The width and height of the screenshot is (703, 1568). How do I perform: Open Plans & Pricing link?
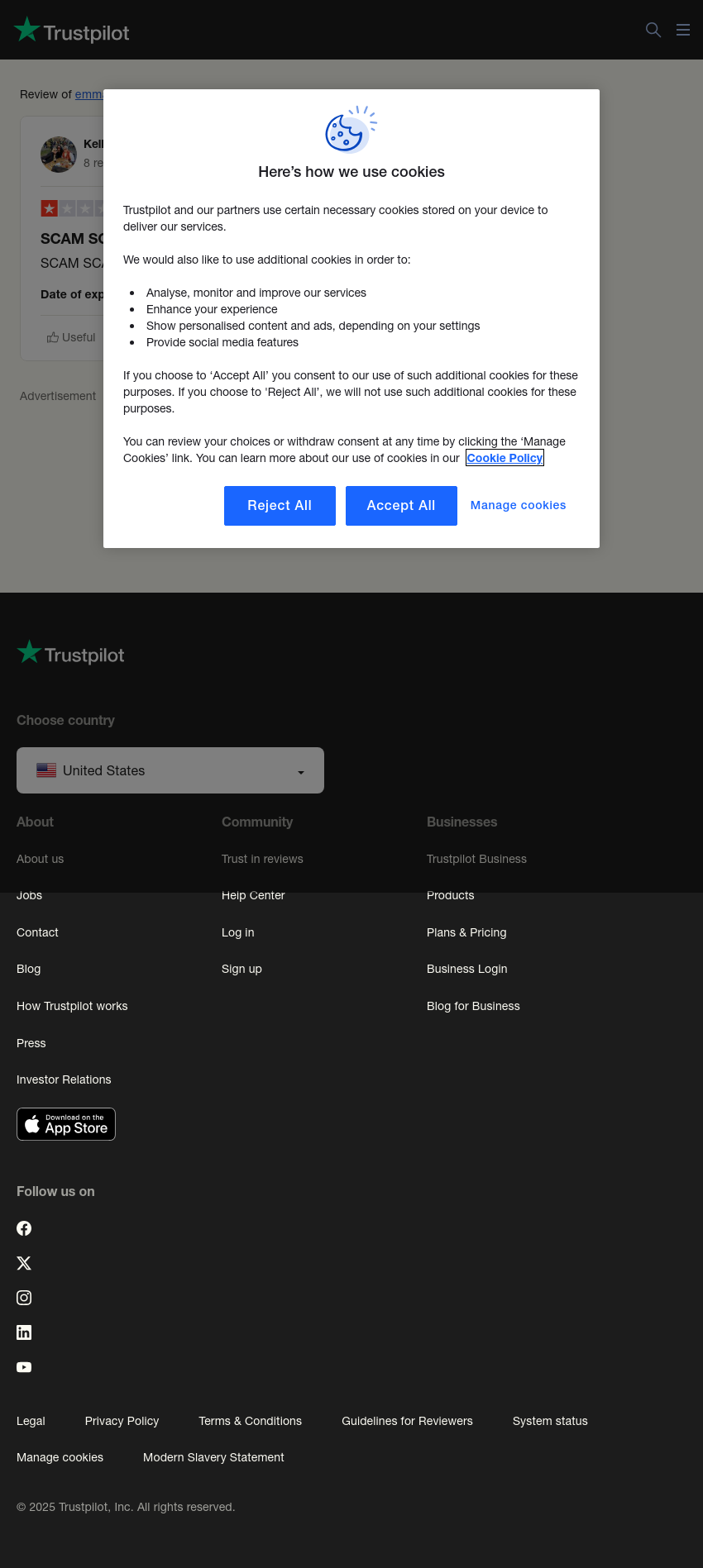(466, 932)
